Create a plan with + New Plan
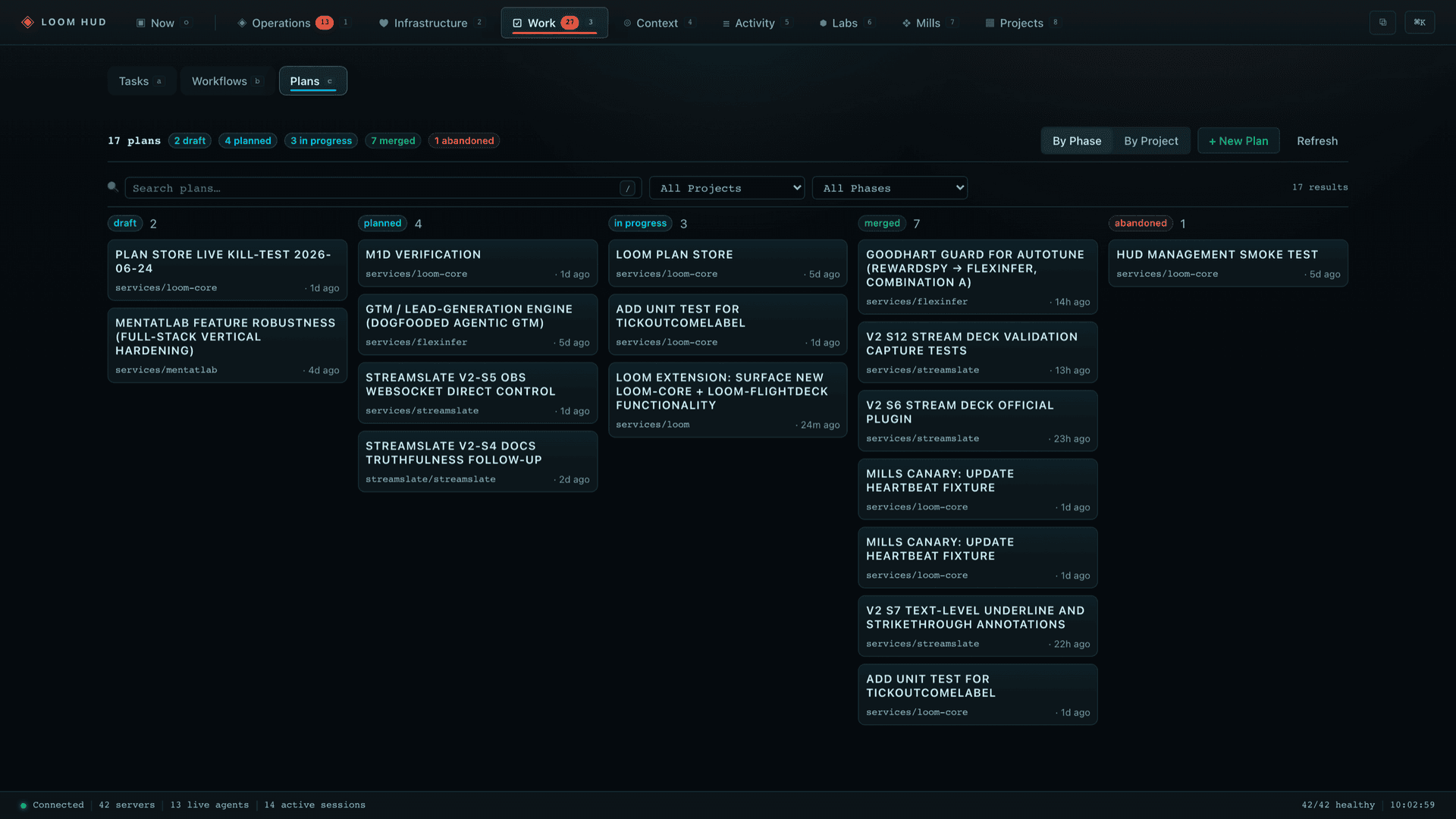1456x819 pixels. click(1238, 141)
